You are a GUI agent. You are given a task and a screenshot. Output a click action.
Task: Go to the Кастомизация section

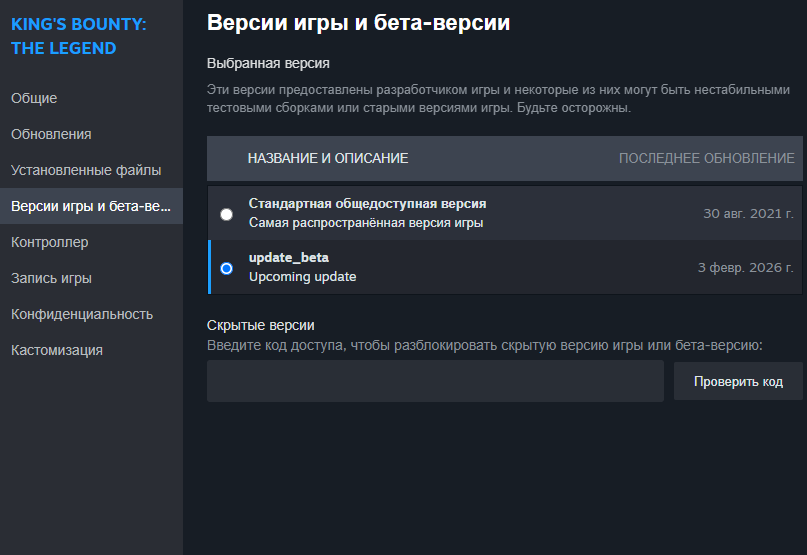(91, 350)
